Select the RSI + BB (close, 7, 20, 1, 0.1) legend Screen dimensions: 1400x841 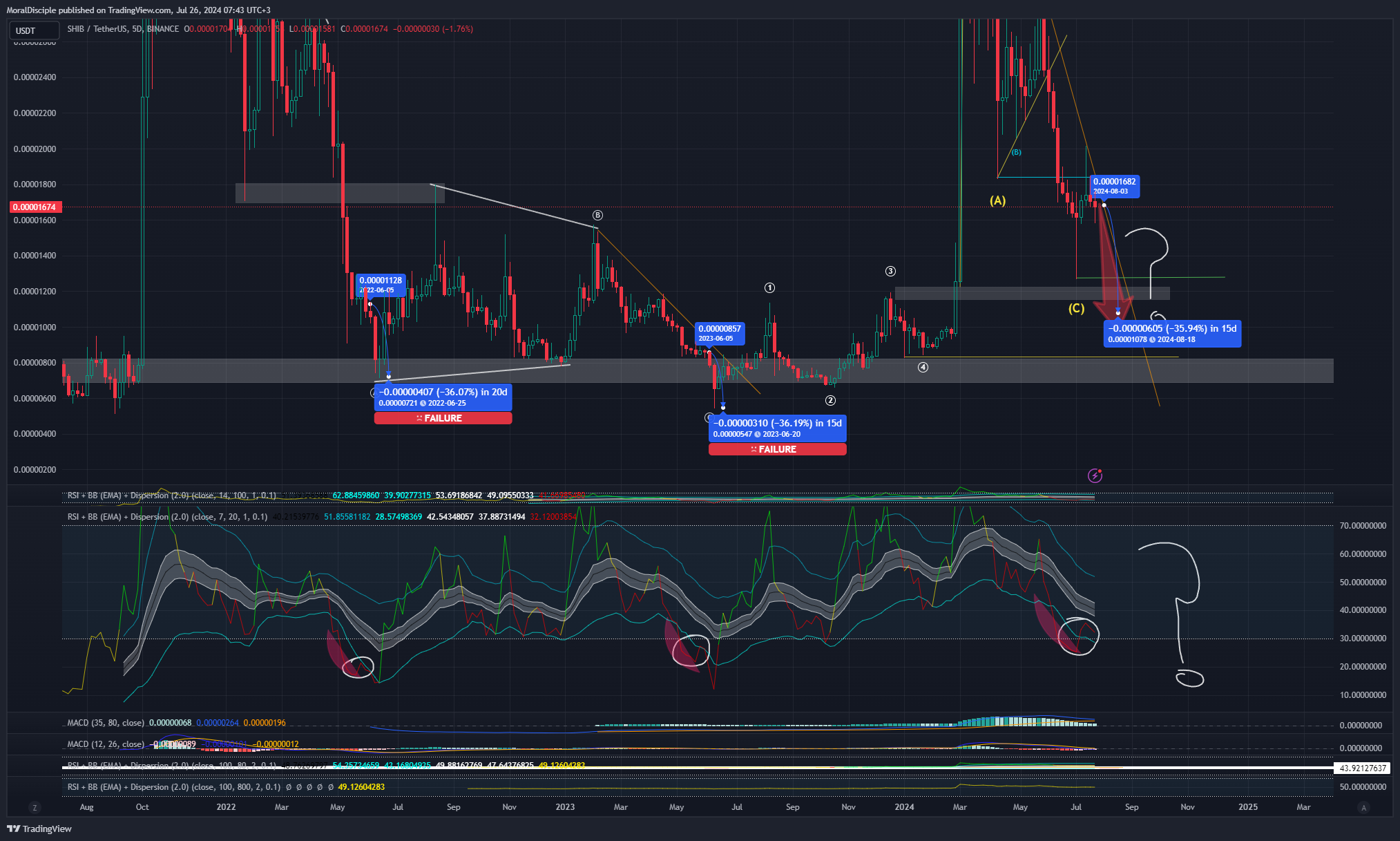pos(168,517)
